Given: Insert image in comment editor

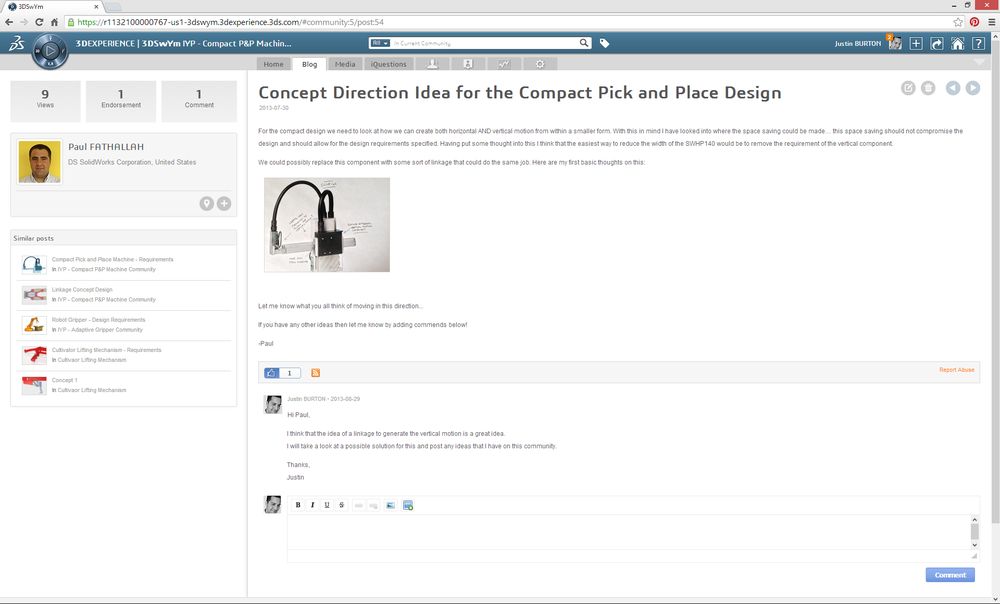Looking at the screenshot, I should (391, 505).
